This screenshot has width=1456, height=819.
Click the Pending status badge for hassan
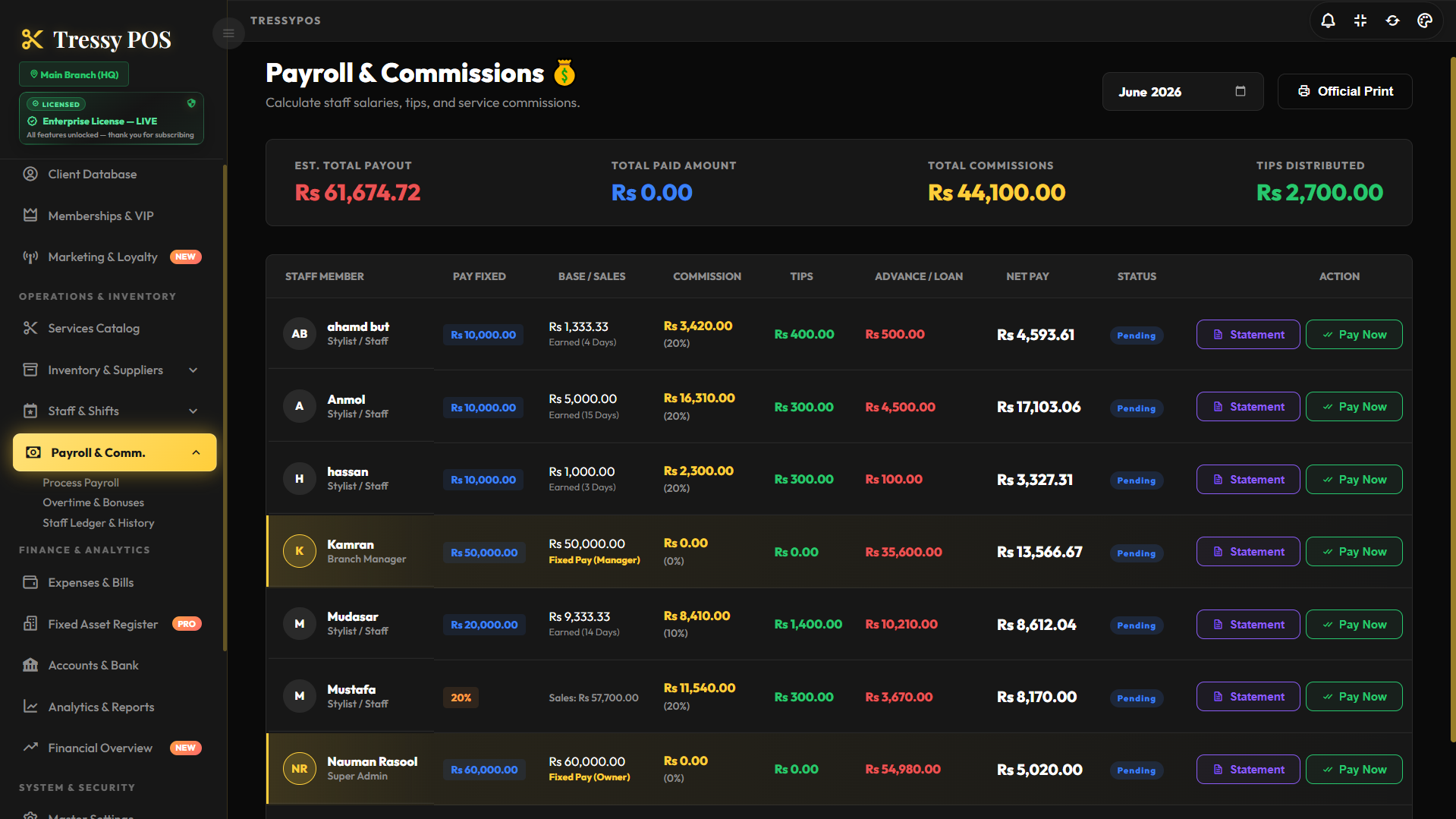tap(1136, 480)
